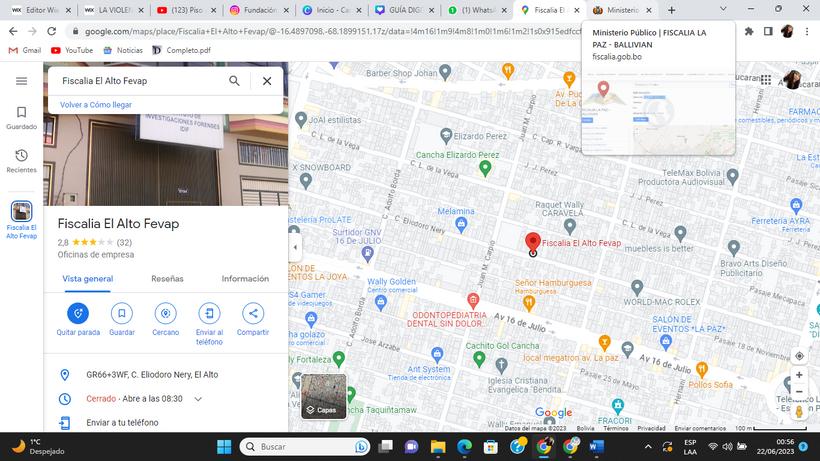Open the Recientes history panel
820x461 pixels.
pos(21,161)
